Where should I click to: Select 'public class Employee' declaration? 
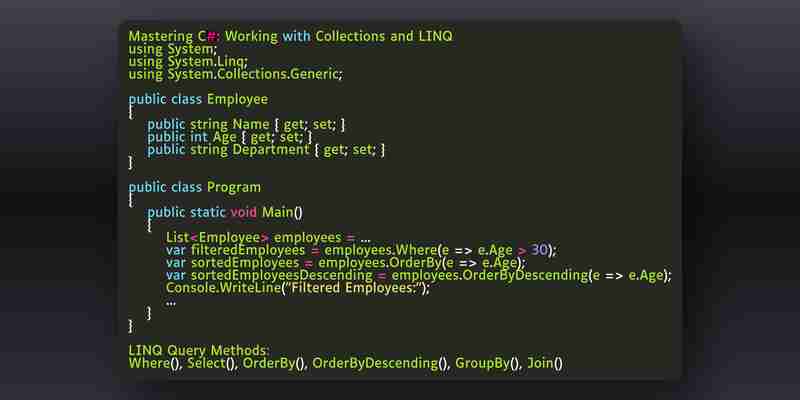tap(198, 99)
